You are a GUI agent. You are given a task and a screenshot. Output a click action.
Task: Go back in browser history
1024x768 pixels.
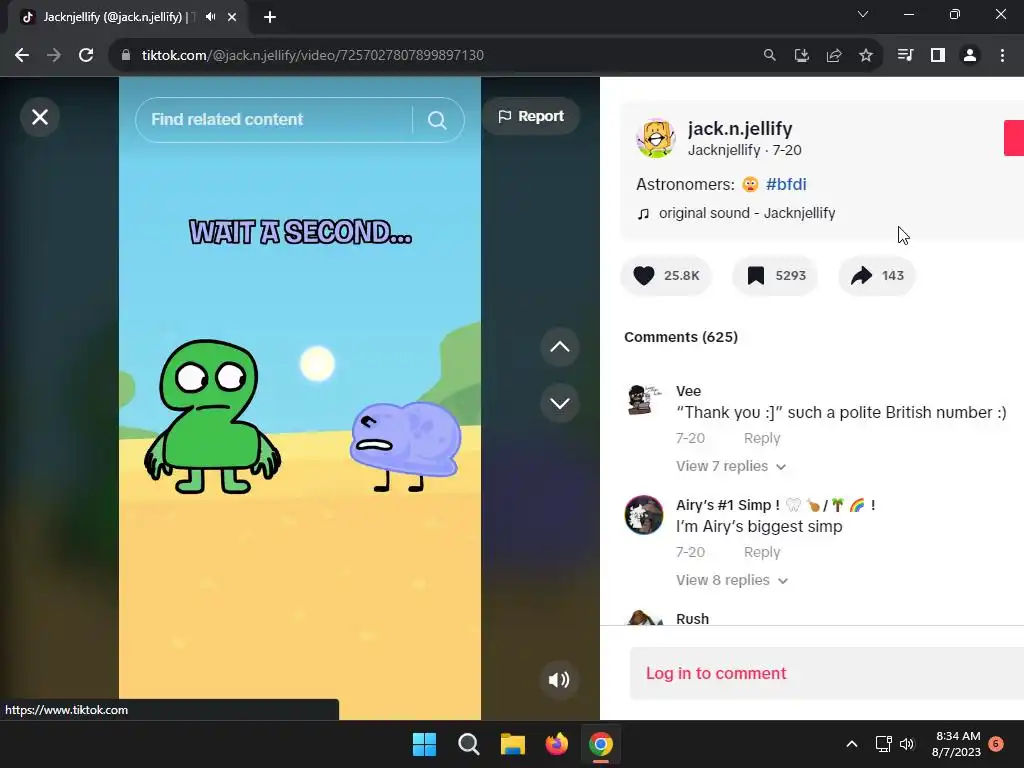click(22, 56)
